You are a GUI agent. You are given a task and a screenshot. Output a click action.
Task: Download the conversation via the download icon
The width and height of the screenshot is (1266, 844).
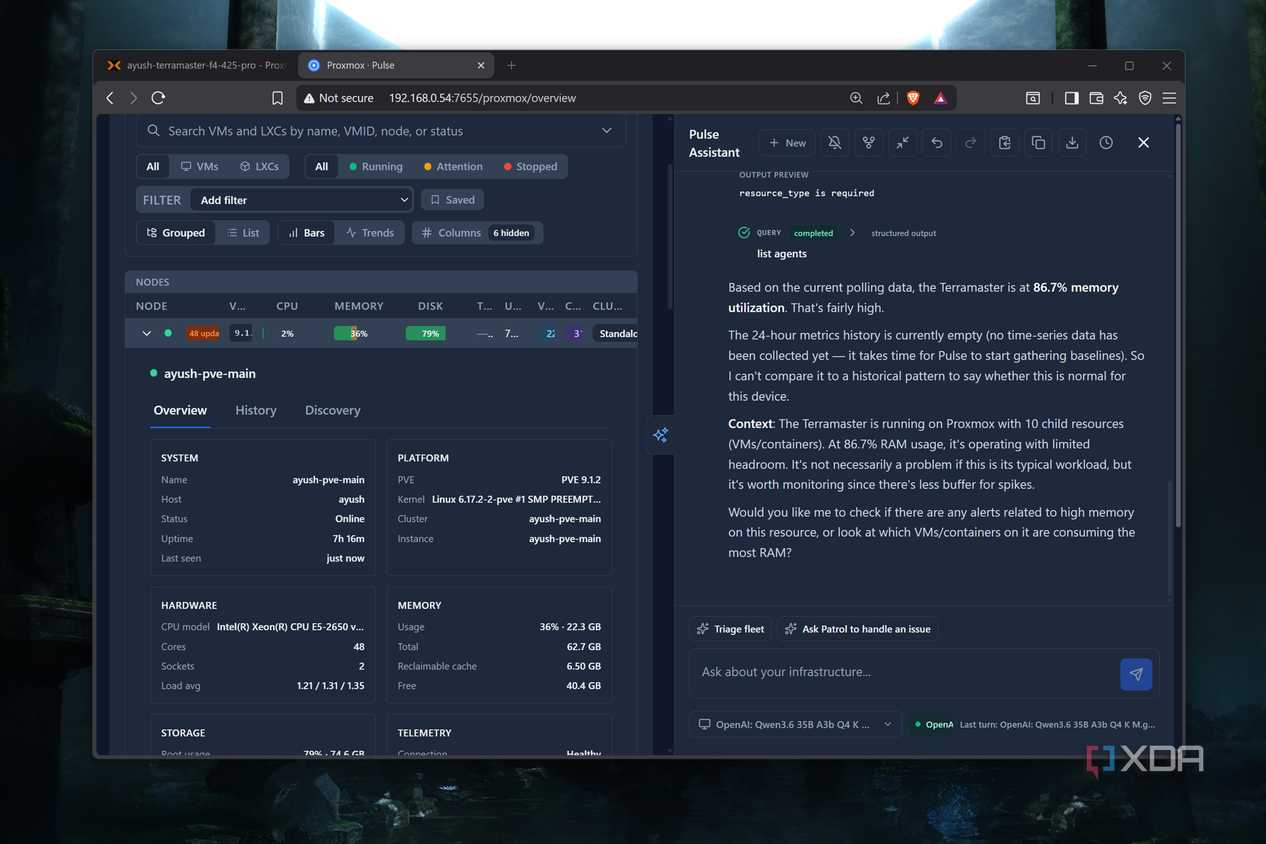(x=1072, y=143)
